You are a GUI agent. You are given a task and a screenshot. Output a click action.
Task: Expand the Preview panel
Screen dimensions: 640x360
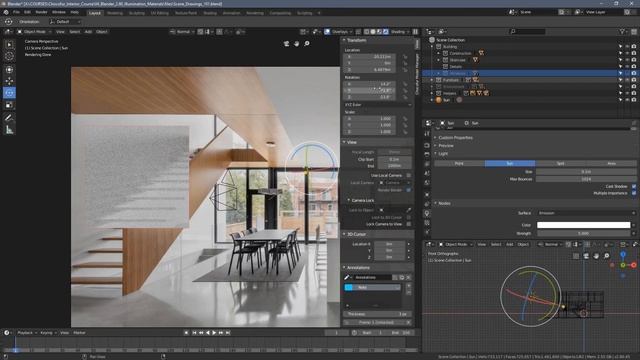point(436,146)
